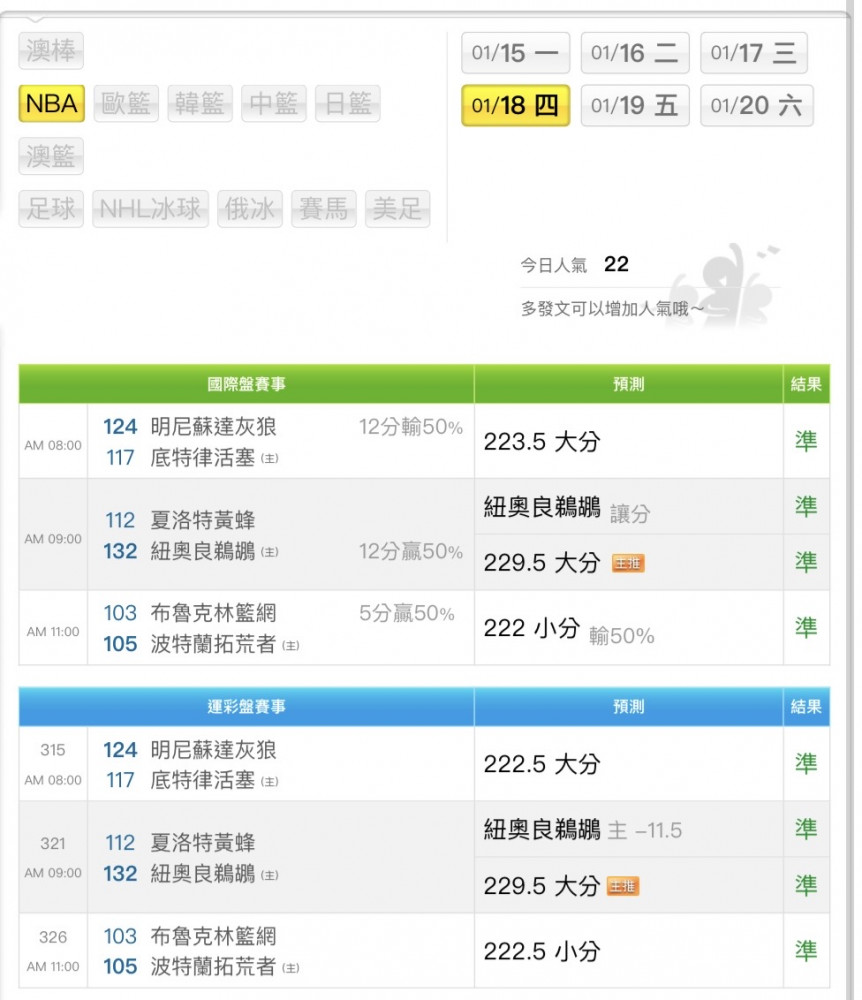The height and width of the screenshot is (1000, 862).
Task: Pick the 01/15 一 date button
Action: pyautogui.click(x=515, y=53)
